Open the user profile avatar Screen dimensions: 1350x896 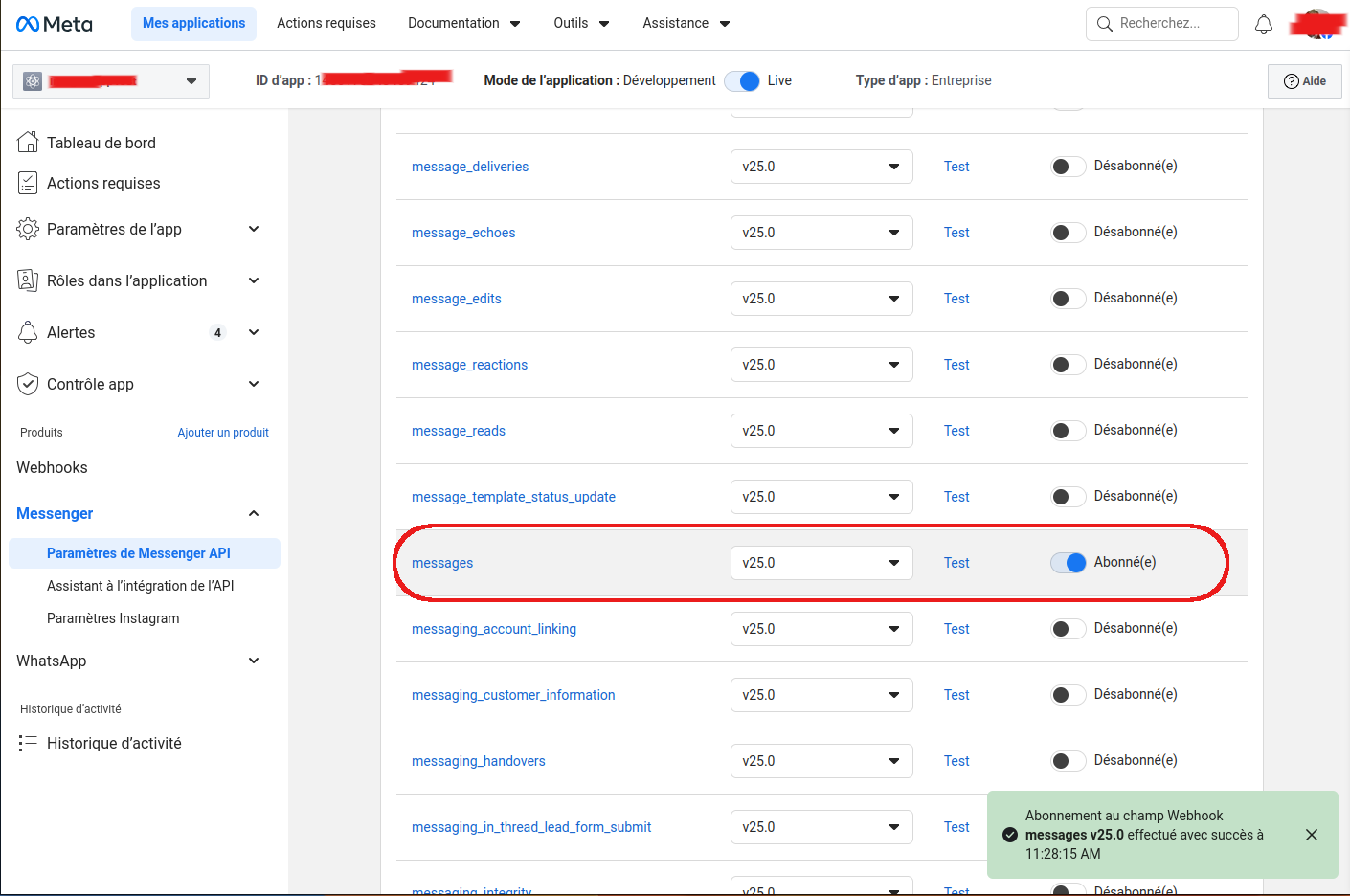pos(1317,24)
